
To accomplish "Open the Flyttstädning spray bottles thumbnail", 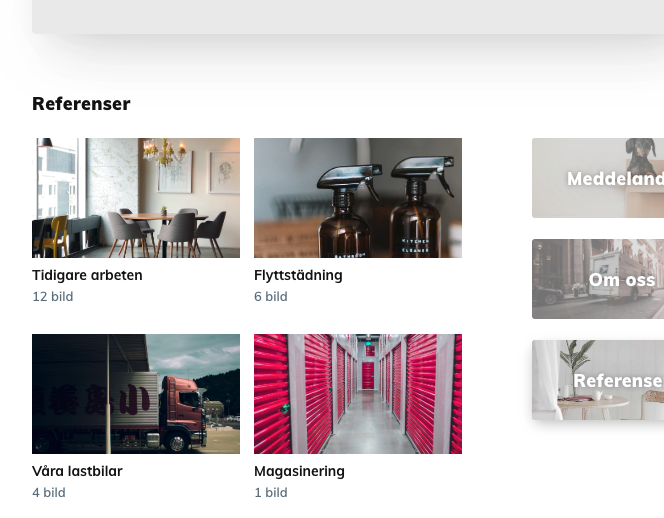I will 358,198.
